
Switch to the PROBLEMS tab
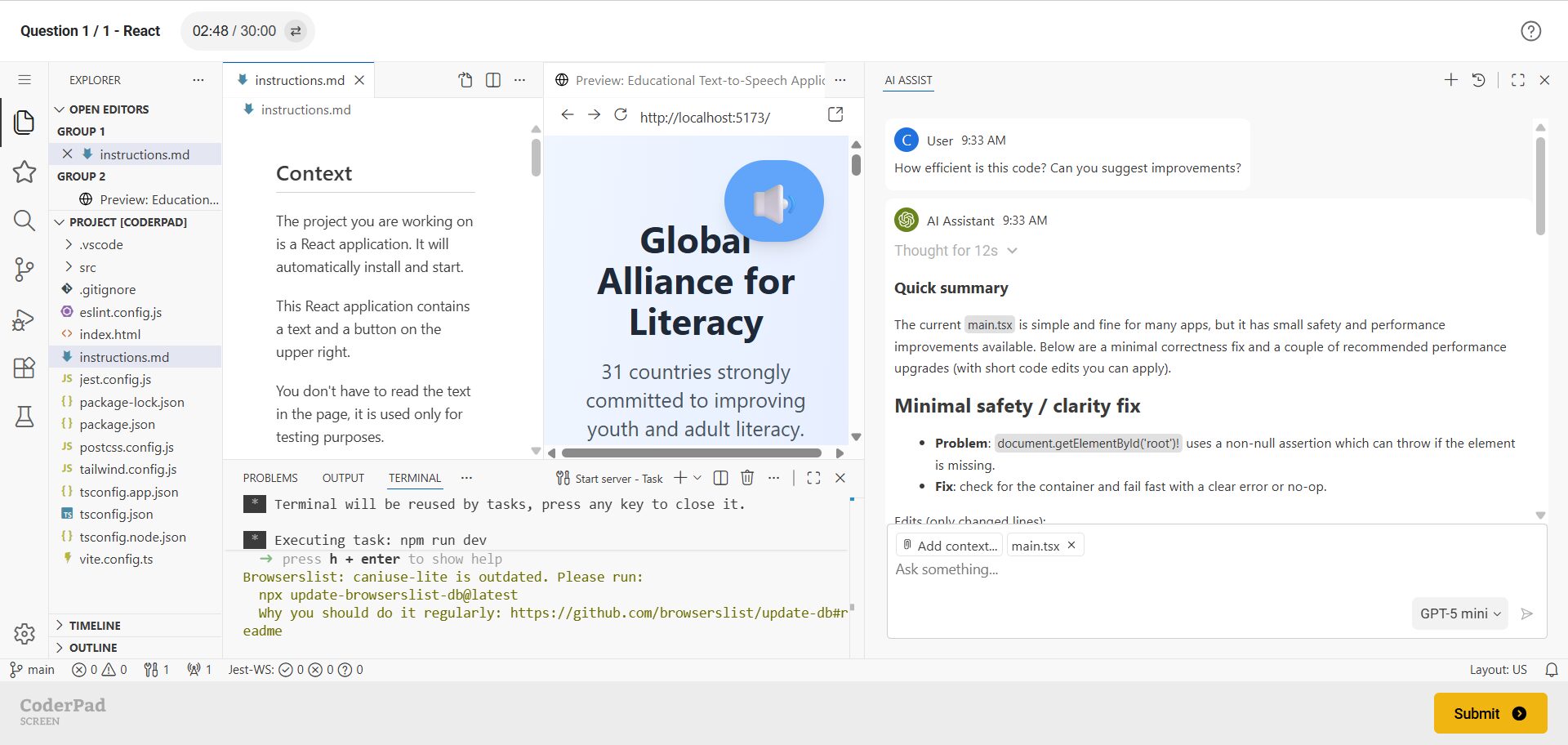coord(269,478)
